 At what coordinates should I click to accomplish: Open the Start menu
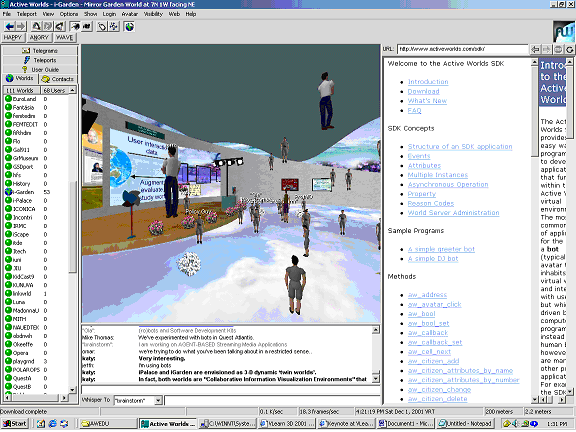15,424
